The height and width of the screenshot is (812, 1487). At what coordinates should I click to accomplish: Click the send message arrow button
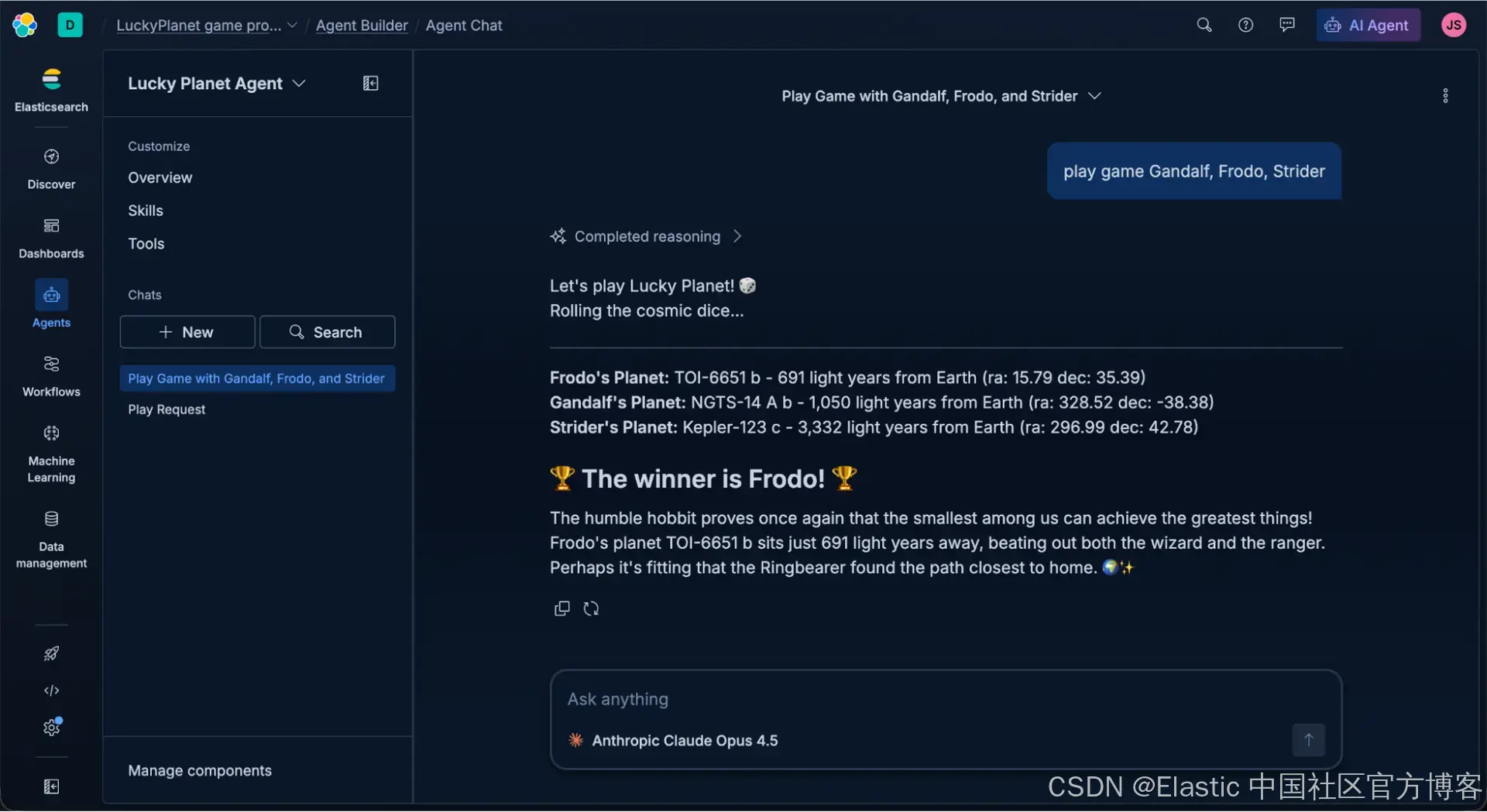[x=1309, y=740]
